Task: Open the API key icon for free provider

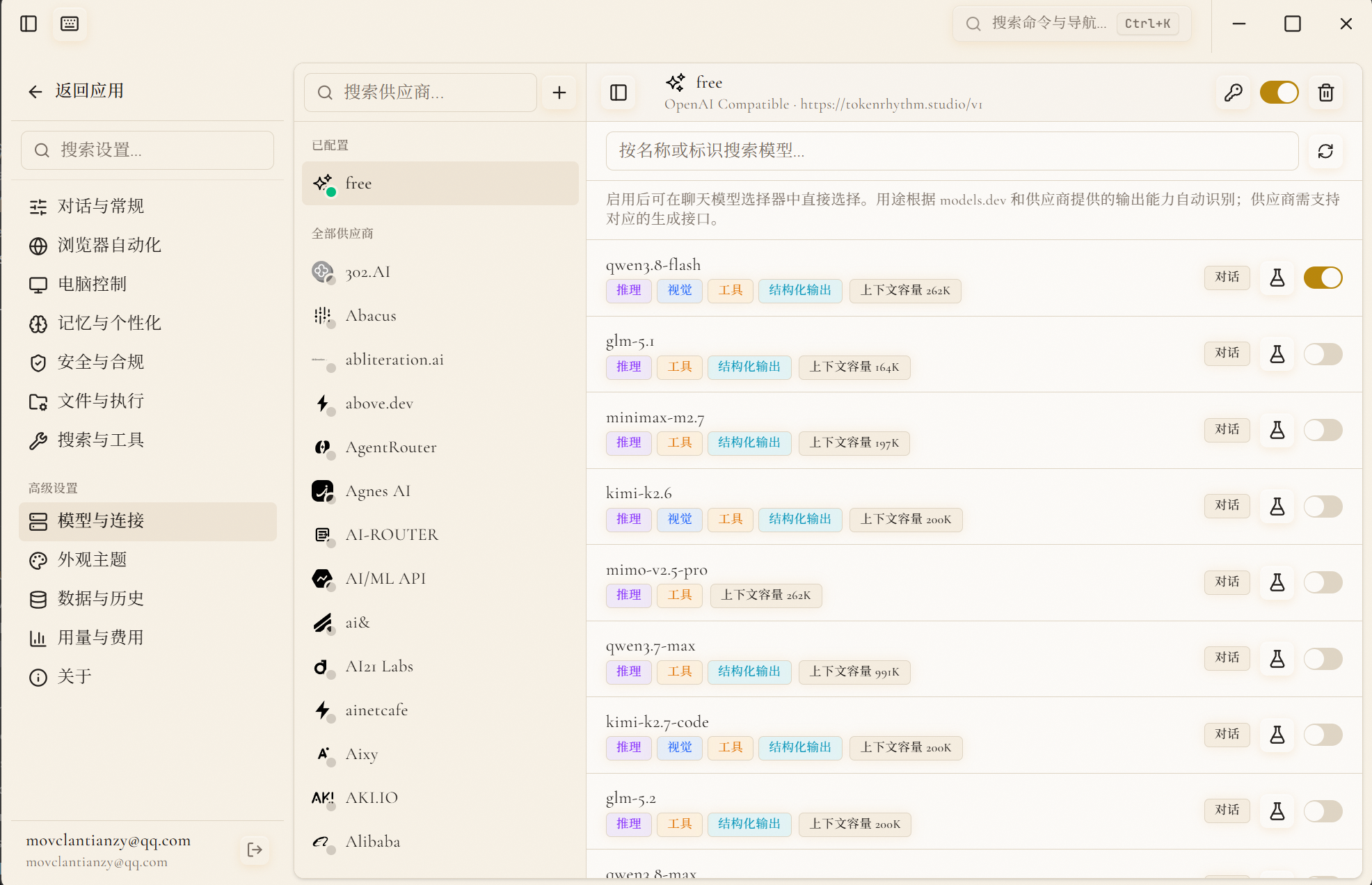Action: 1234,93
